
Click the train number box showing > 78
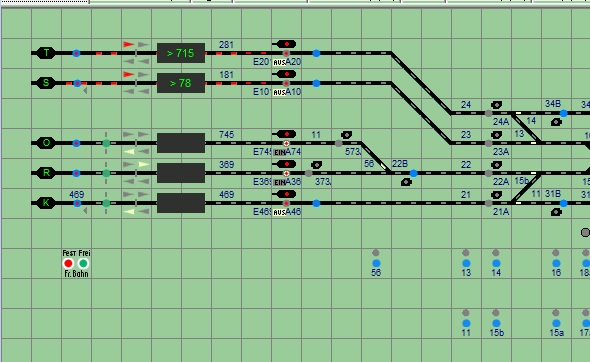(181, 83)
